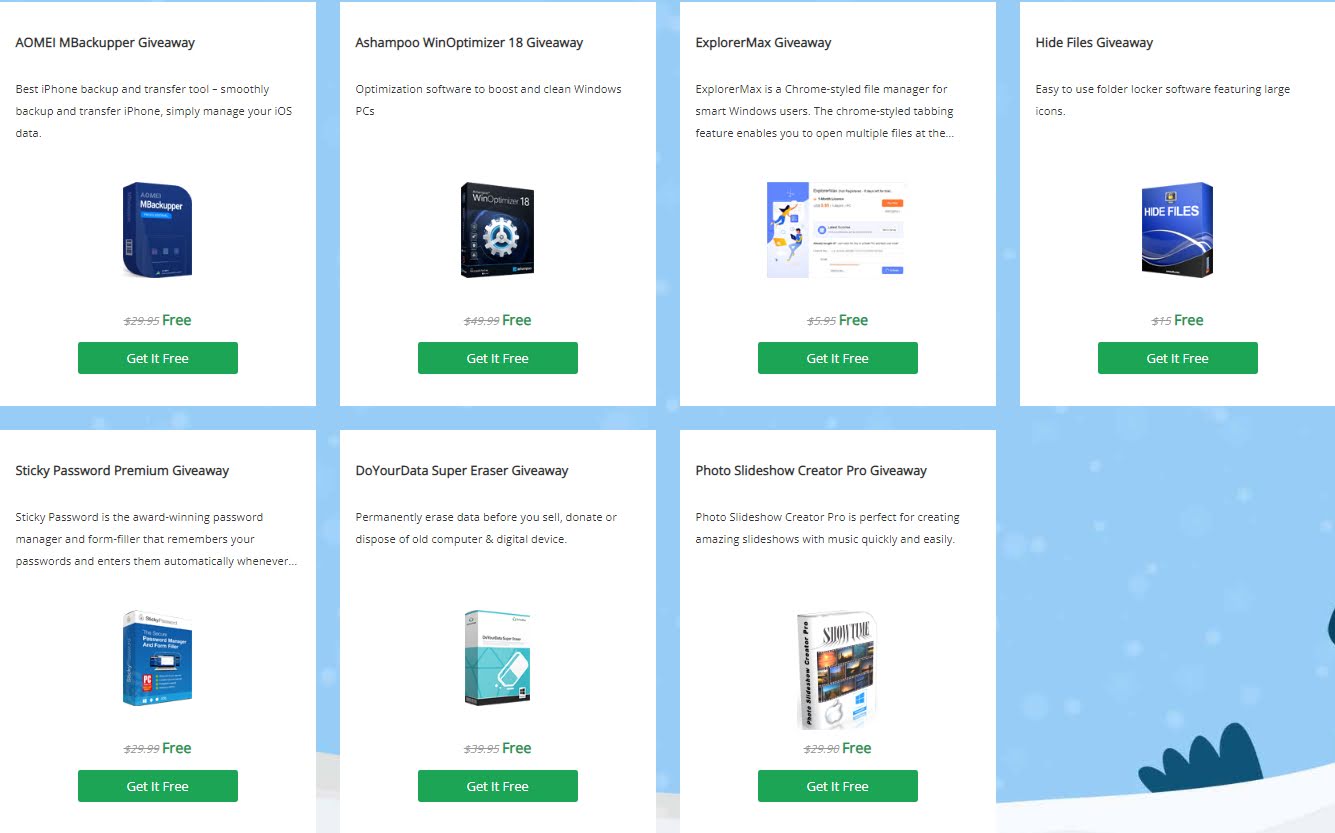Viewport: 1335px width, 833px height.
Task: Click Get It Free for Hide Files
Action: click(1178, 358)
